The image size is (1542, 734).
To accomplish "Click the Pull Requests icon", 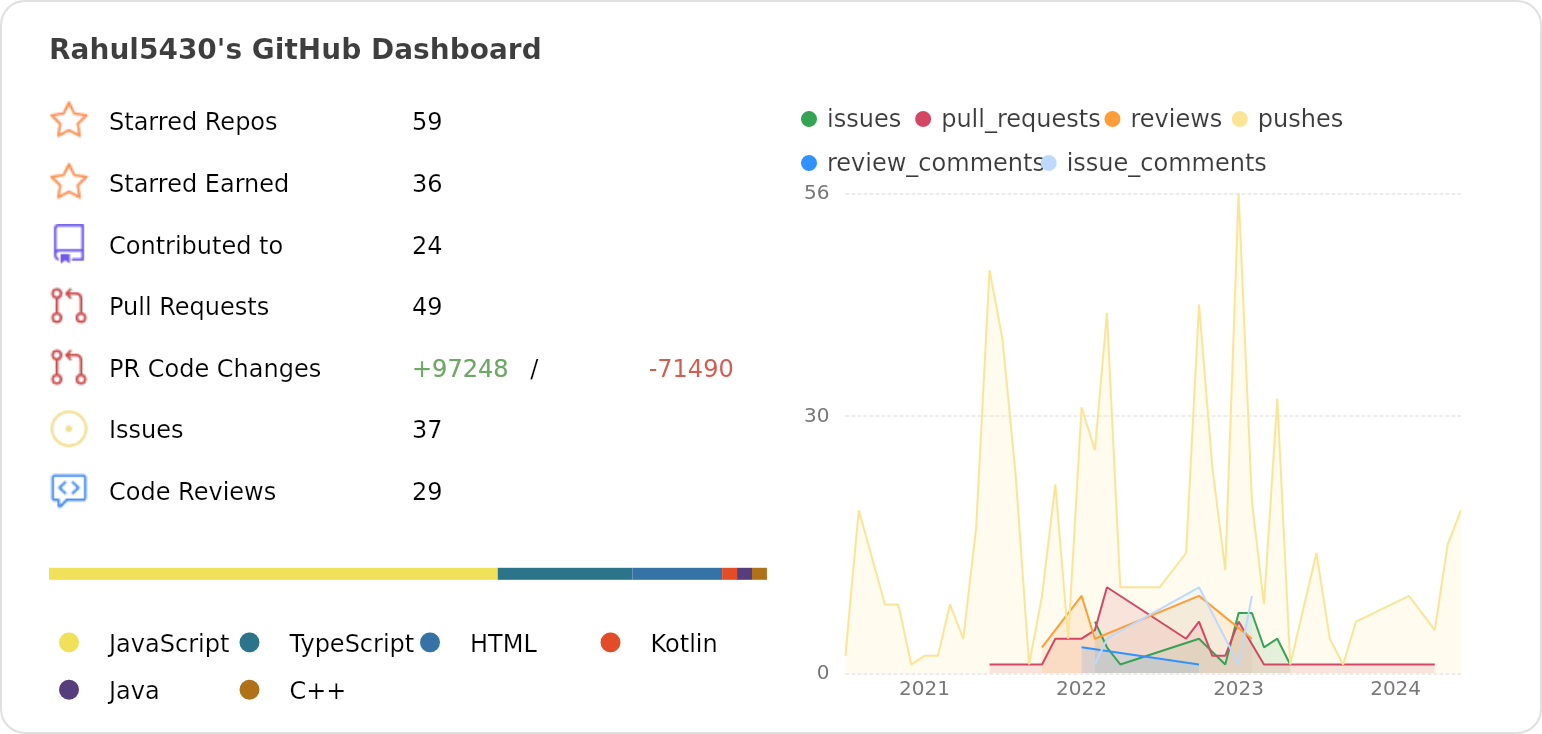I will [69, 306].
